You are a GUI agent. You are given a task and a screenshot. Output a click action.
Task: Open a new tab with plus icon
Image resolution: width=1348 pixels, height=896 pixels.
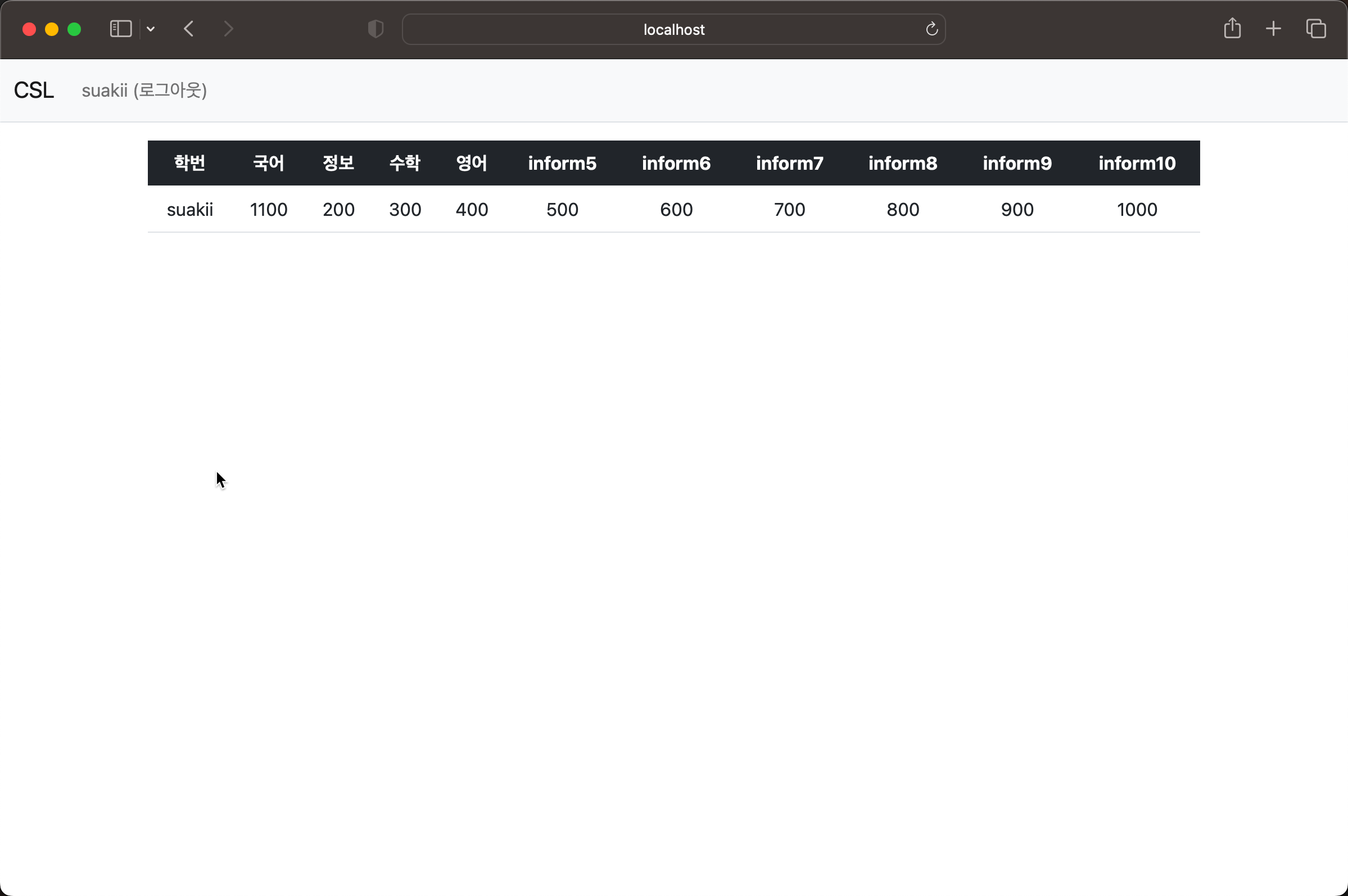(x=1273, y=29)
